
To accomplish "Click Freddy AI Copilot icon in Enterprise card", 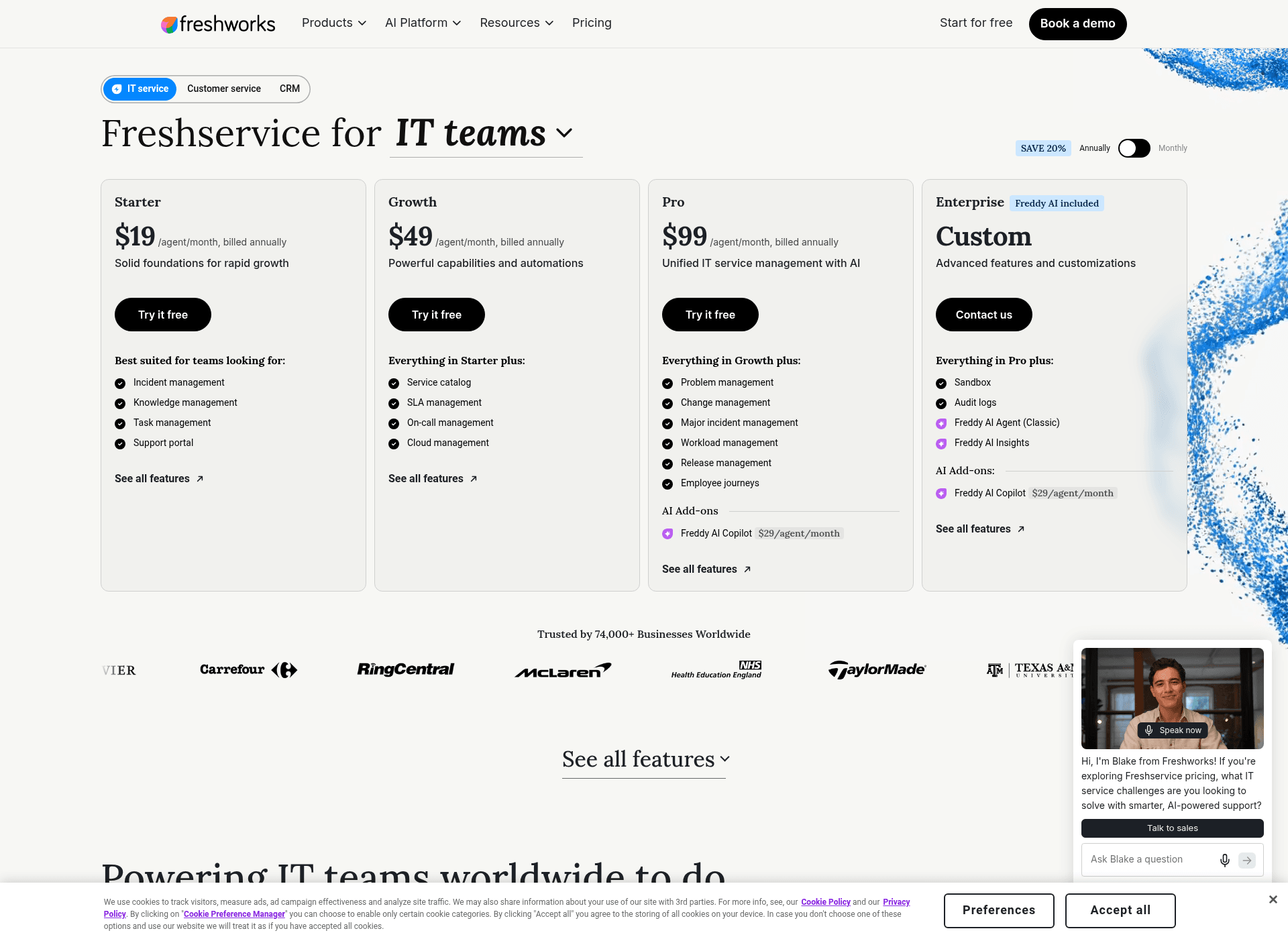I will click(x=941, y=494).
